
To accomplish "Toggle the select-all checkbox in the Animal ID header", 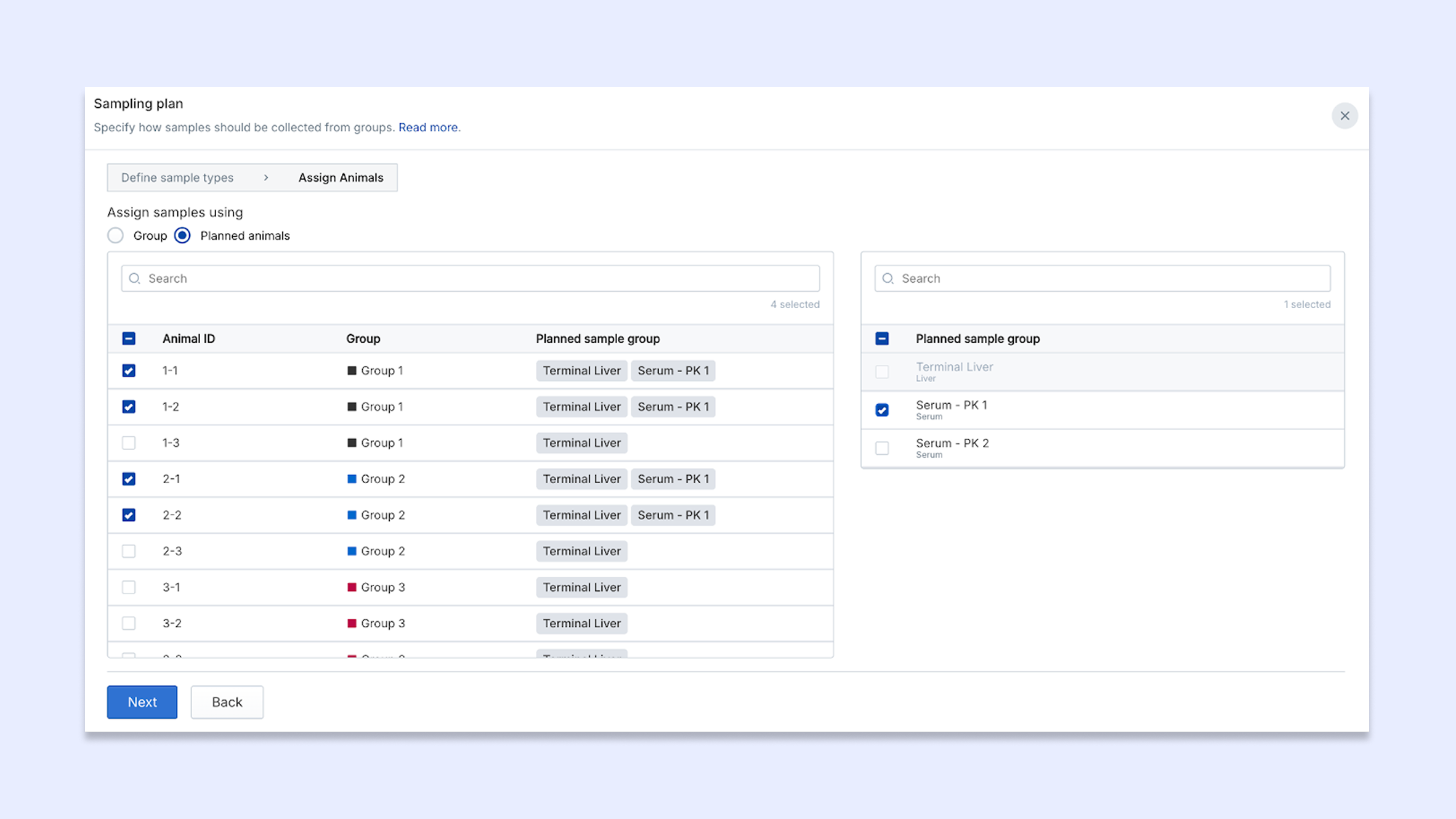I will pyautogui.click(x=129, y=338).
